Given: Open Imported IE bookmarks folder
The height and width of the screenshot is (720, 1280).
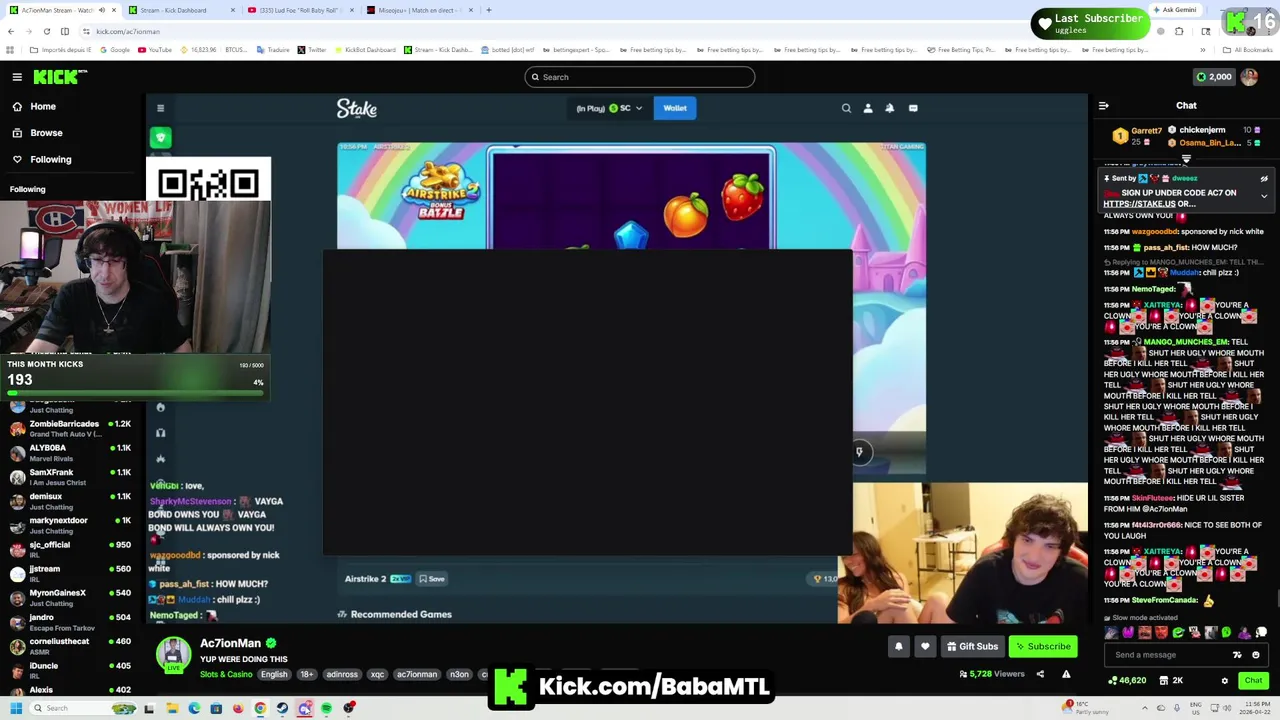Looking at the screenshot, I should [x=60, y=50].
